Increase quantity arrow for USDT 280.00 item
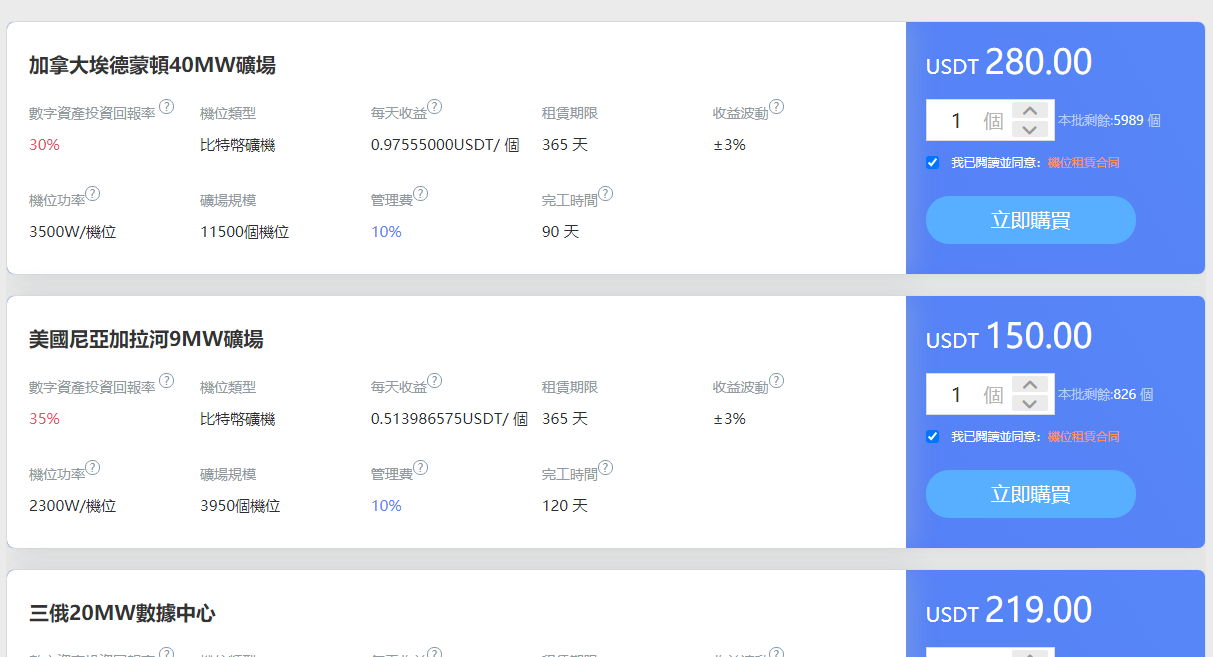1213x657 pixels. [1030, 111]
